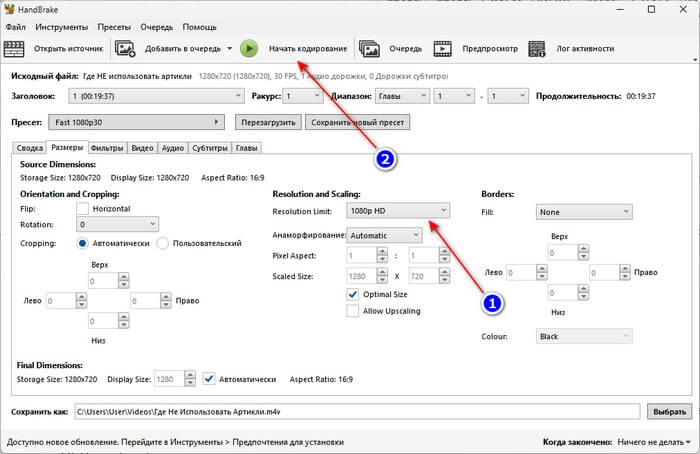This screenshot has width=700, height=454.
Task: Open the Помощь menu
Action: (200, 27)
